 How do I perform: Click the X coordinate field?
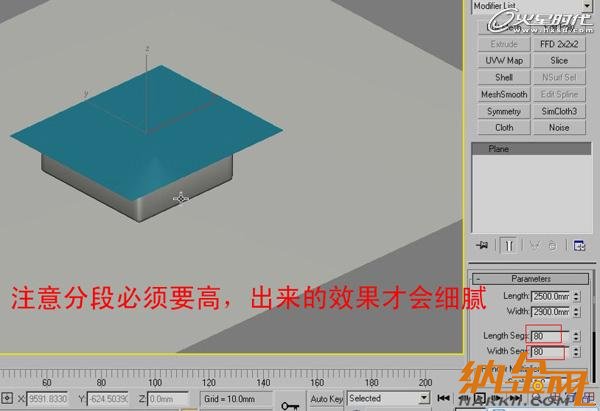click(x=47, y=399)
